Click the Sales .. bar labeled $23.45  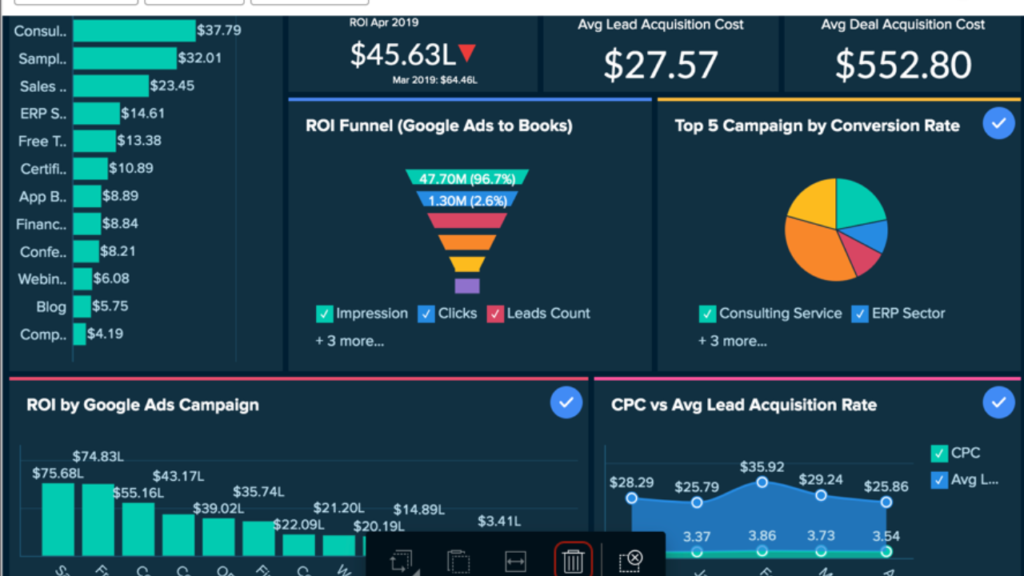tap(111, 86)
